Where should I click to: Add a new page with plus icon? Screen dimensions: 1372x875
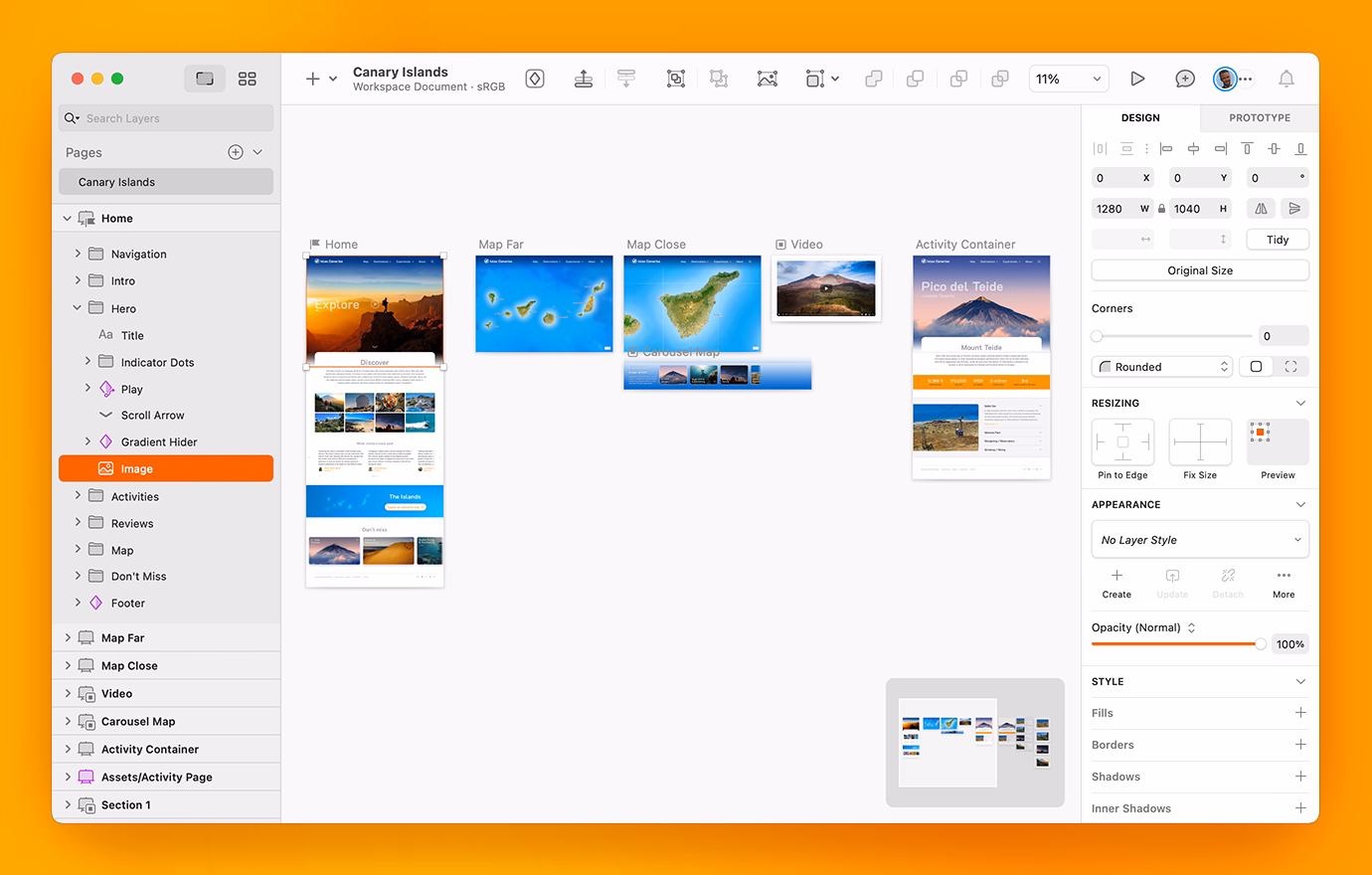pos(236,152)
